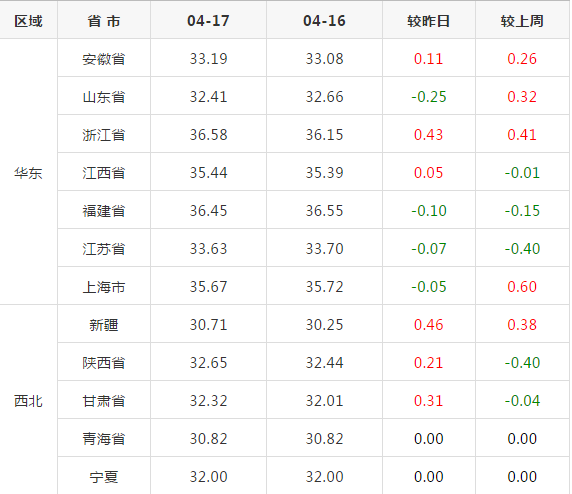Select the 新疆 row label
This screenshot has width=572, height=494.
[104, 325]
